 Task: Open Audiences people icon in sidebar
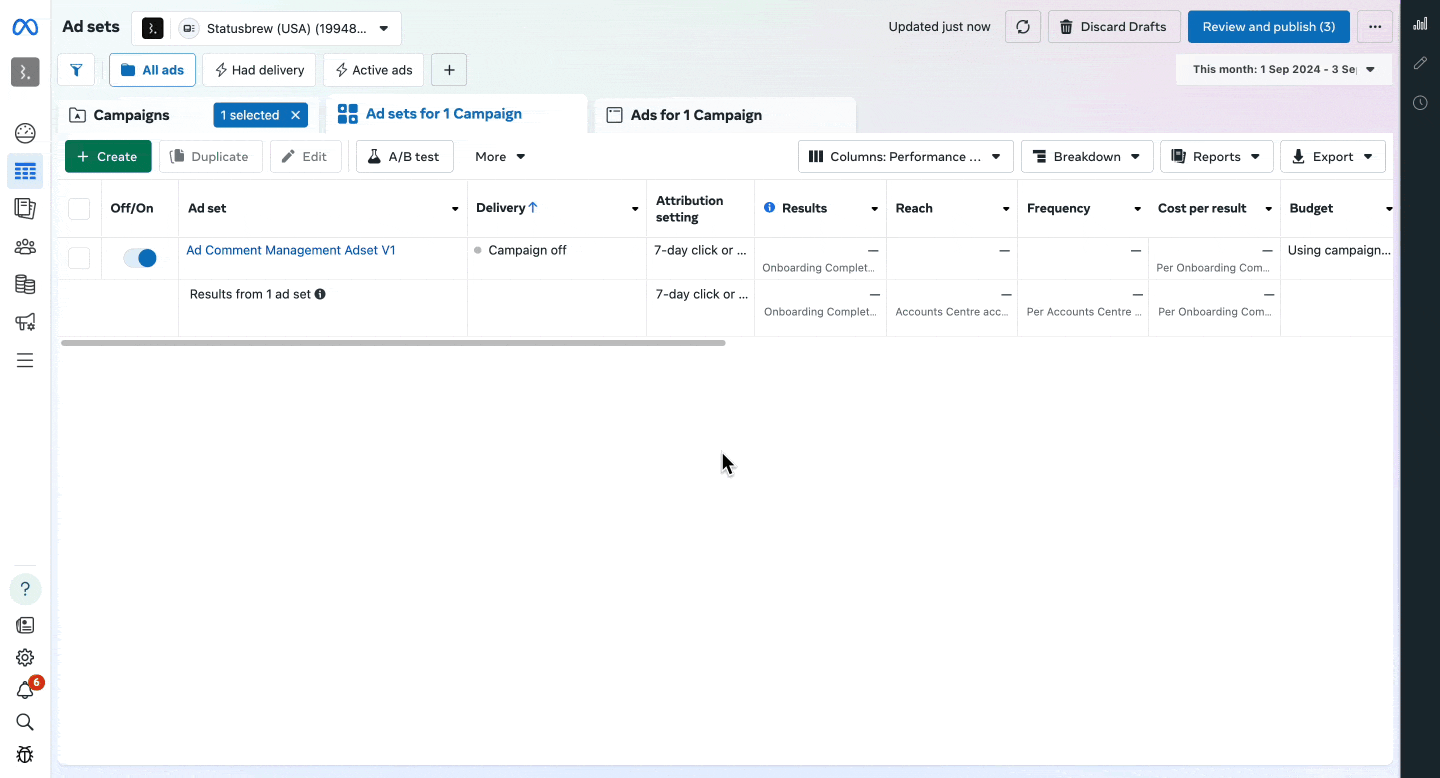click(25, 247)
